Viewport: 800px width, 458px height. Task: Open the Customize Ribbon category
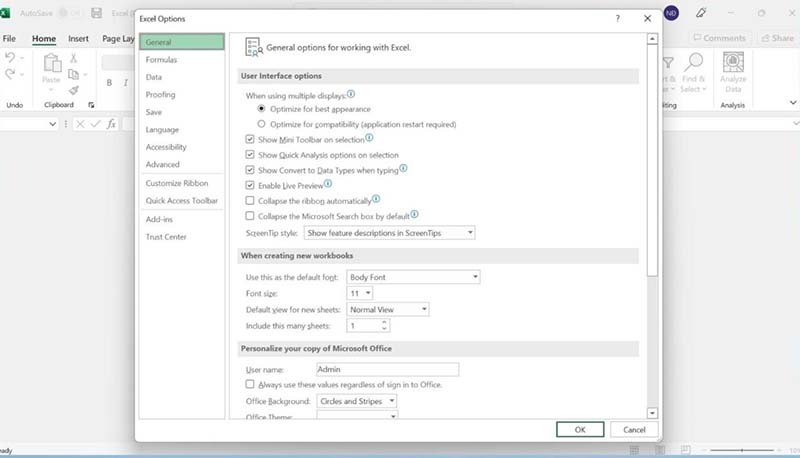182,183
